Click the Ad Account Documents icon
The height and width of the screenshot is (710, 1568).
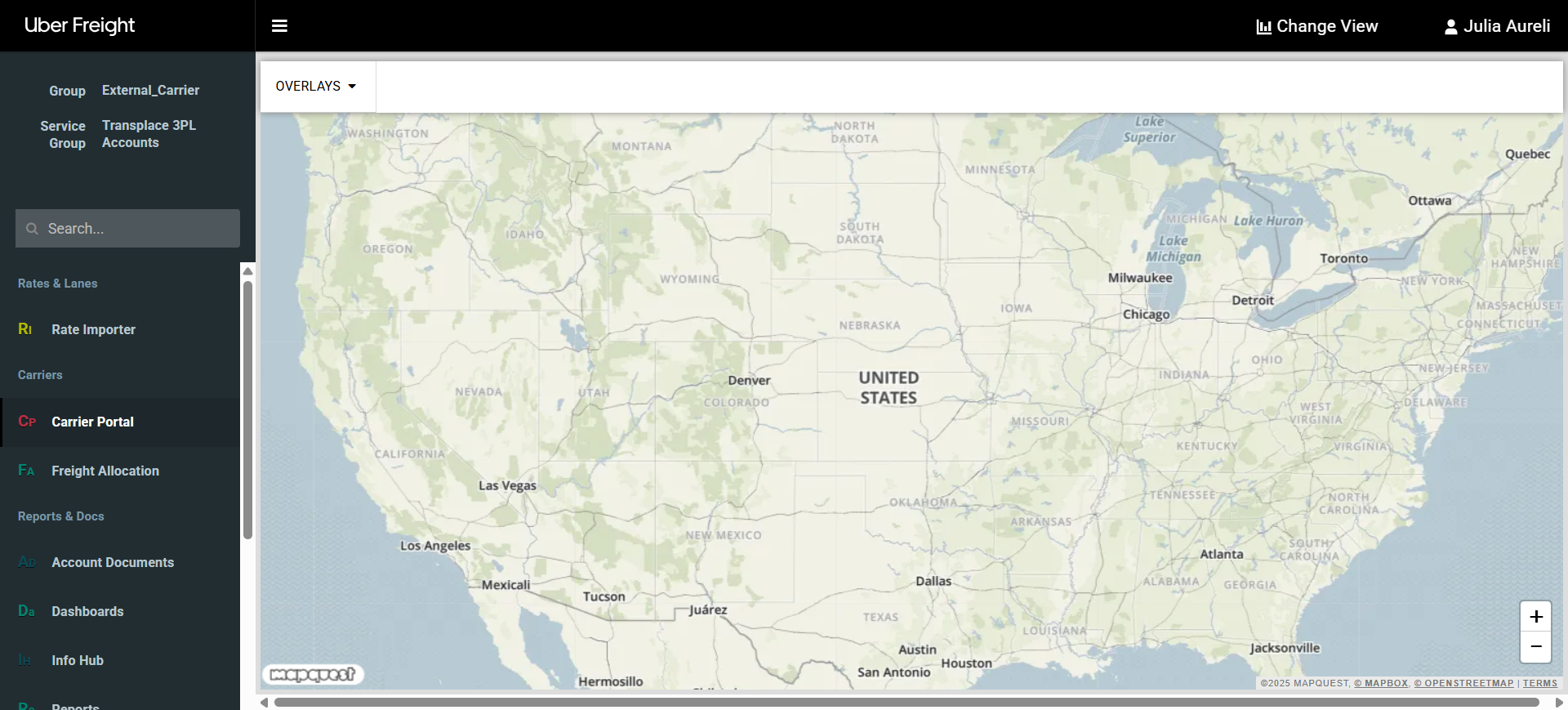click(x=27, y=562)
